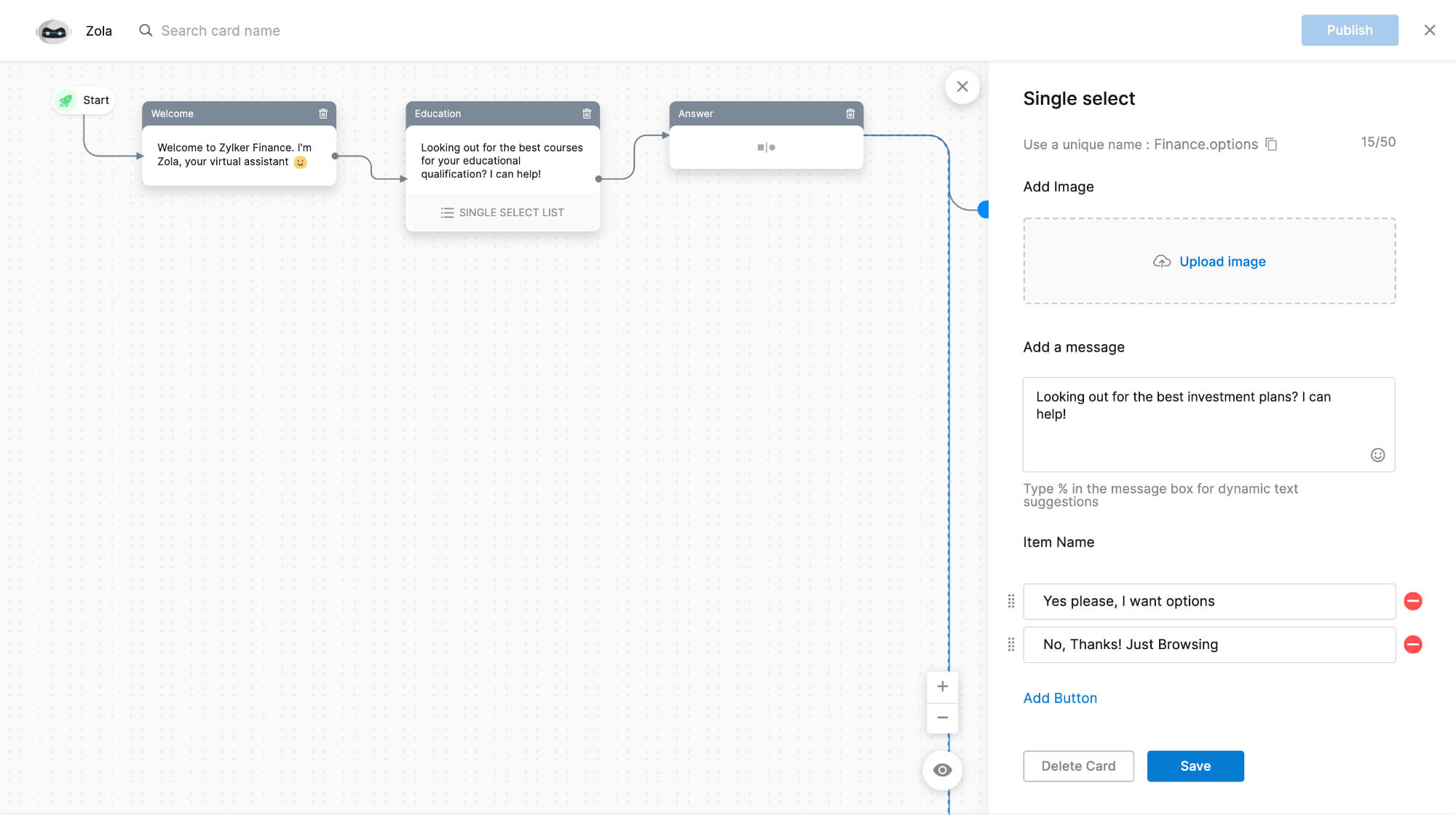Click the Add Button link
Screen dimensions: 1456x815
point(1060,698)
